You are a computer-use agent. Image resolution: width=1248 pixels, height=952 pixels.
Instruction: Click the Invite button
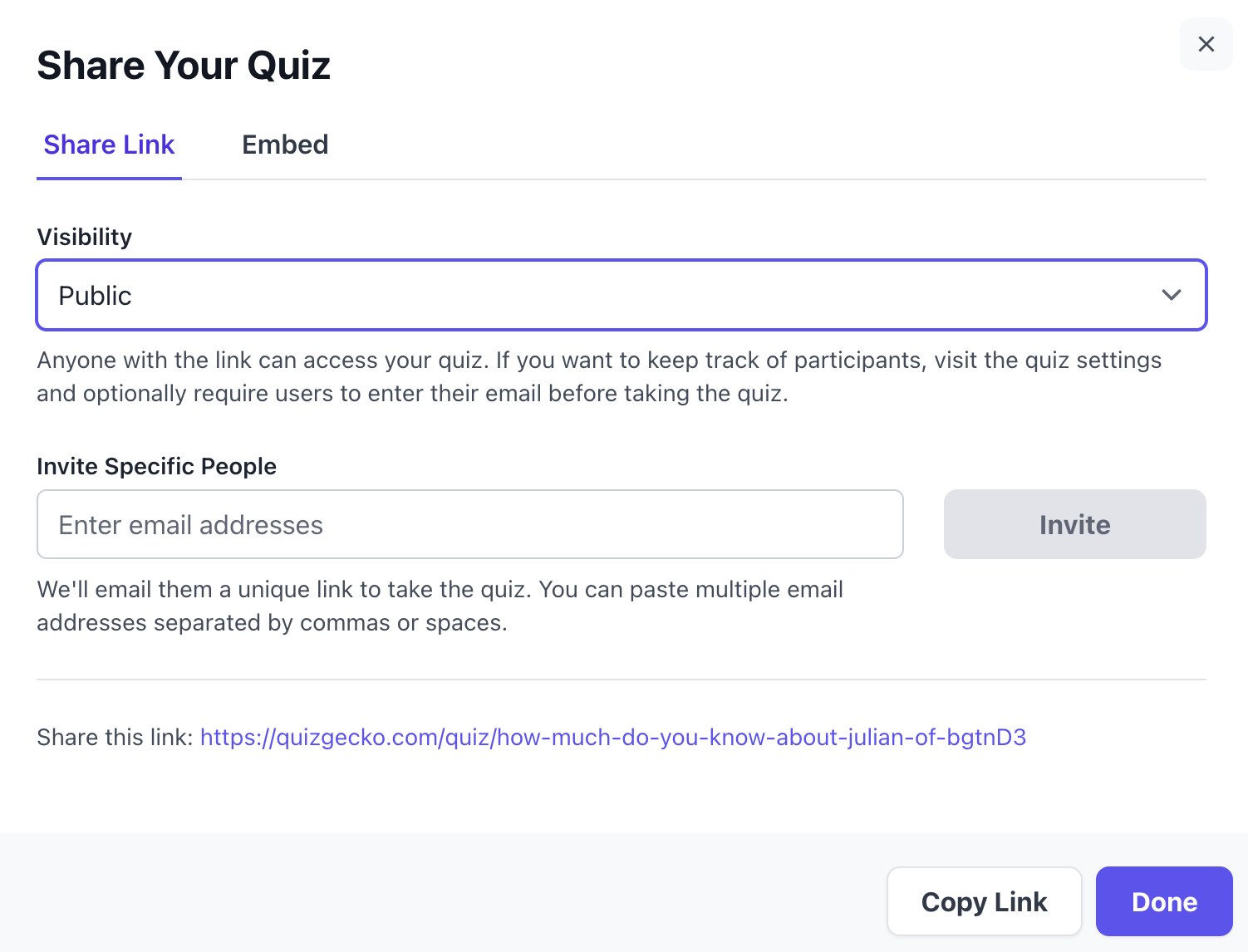[1074, 524]
